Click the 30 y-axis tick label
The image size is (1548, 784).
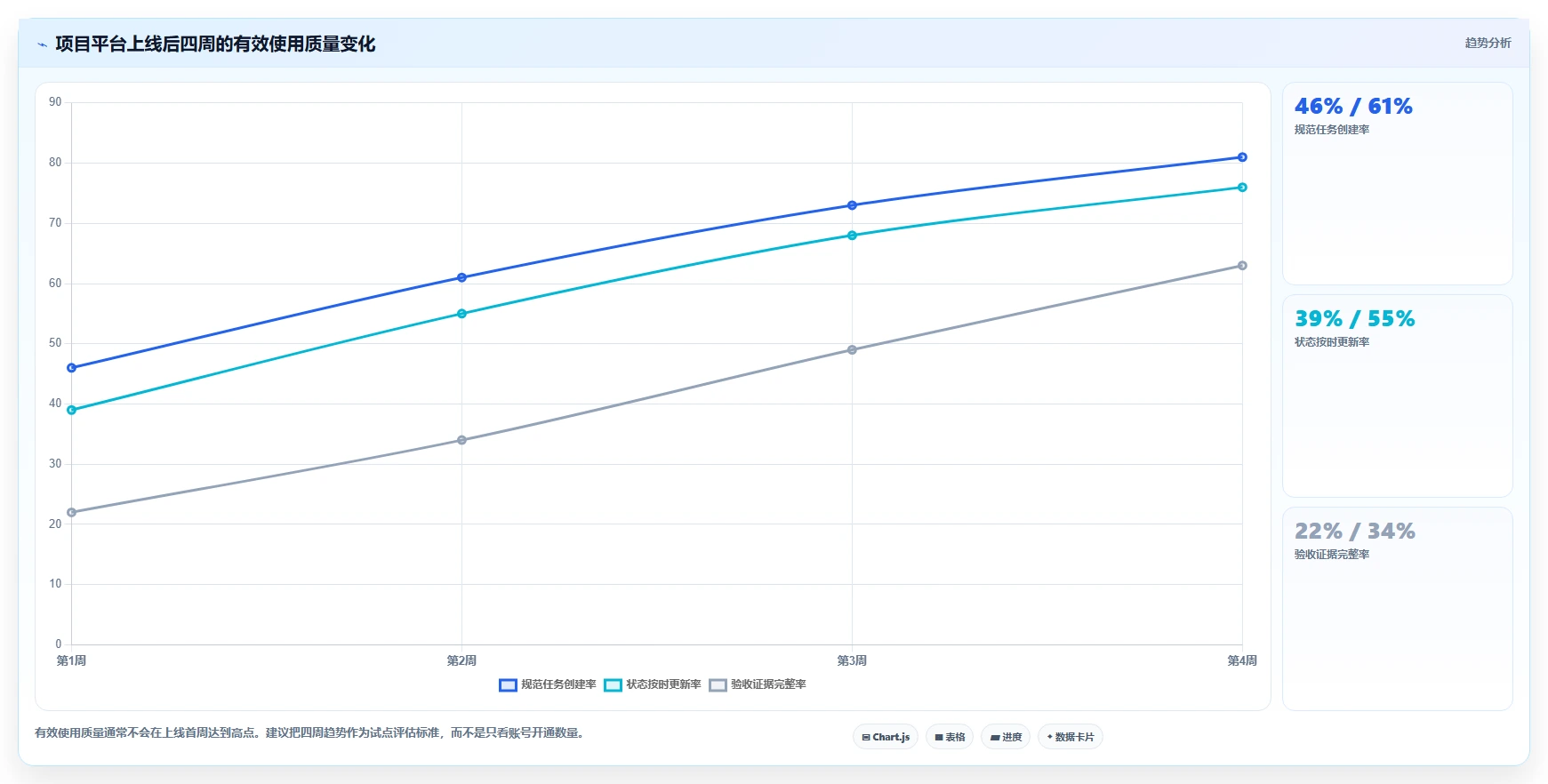tap(55, 464)
